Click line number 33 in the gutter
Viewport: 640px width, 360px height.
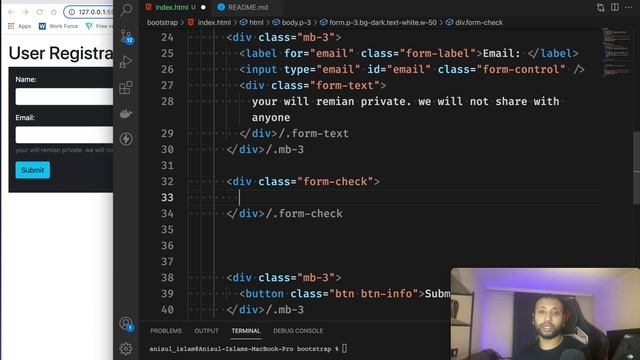pos(167,198)
